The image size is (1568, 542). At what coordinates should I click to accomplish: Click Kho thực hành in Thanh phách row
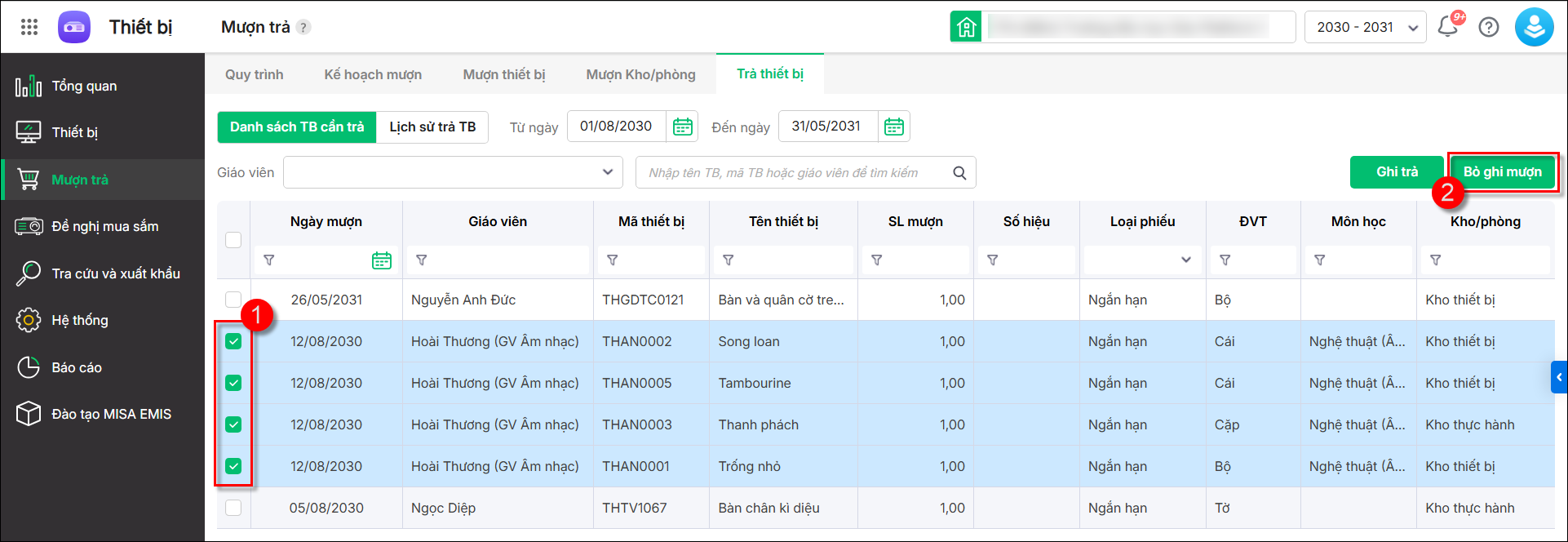coord(1470,424)
